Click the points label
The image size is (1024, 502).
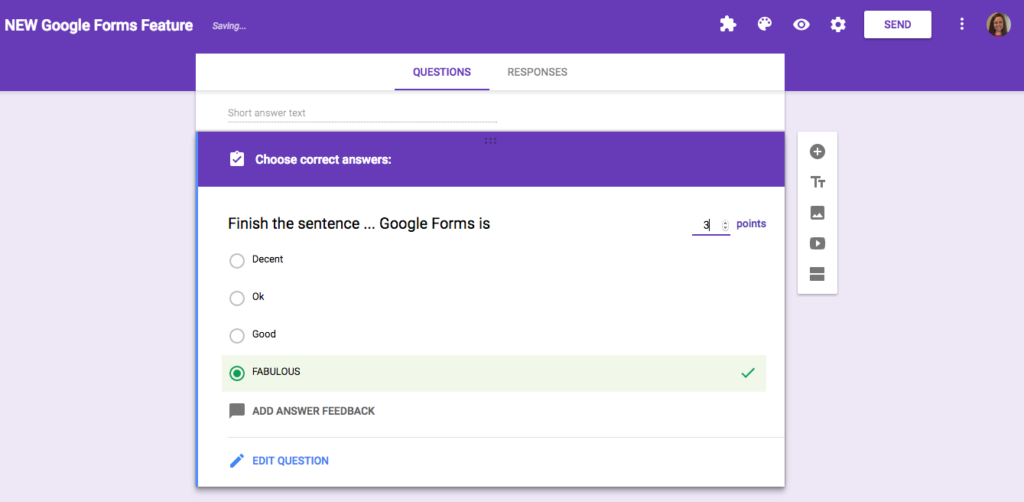tap(751, 224)
